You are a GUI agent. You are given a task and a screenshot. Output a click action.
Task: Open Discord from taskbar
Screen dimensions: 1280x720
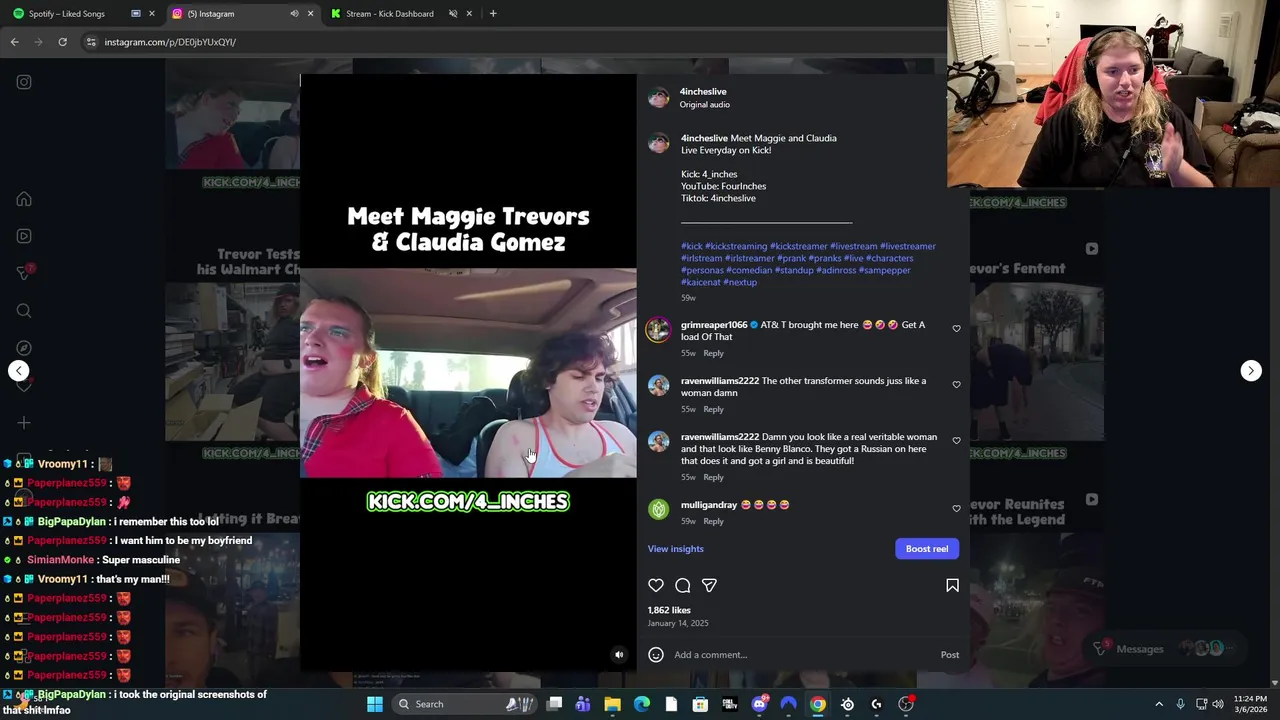(759, 704)
